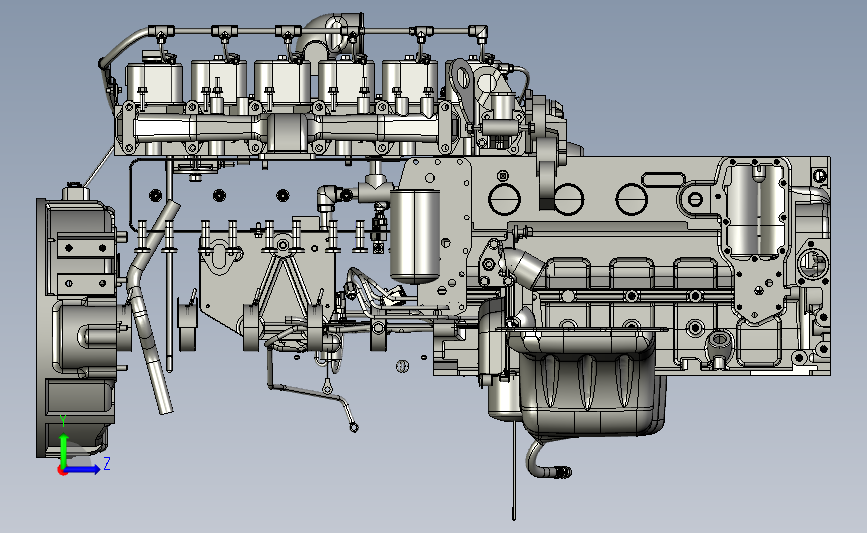Viewport: 867px width, 533px height.
Task: Click the "Y" axis label
Action: [63, 421]
